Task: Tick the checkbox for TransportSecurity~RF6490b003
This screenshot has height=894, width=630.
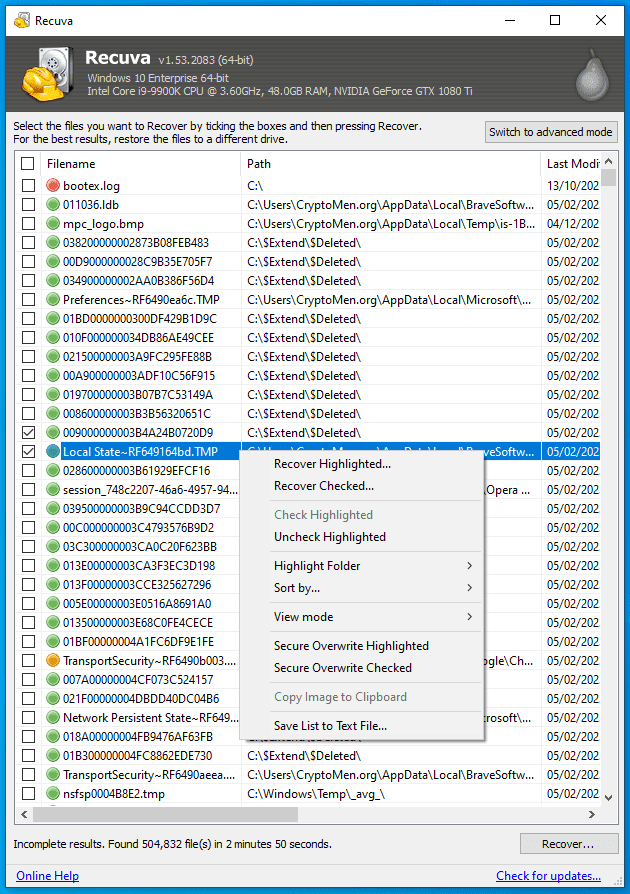Action: [28, 660]
